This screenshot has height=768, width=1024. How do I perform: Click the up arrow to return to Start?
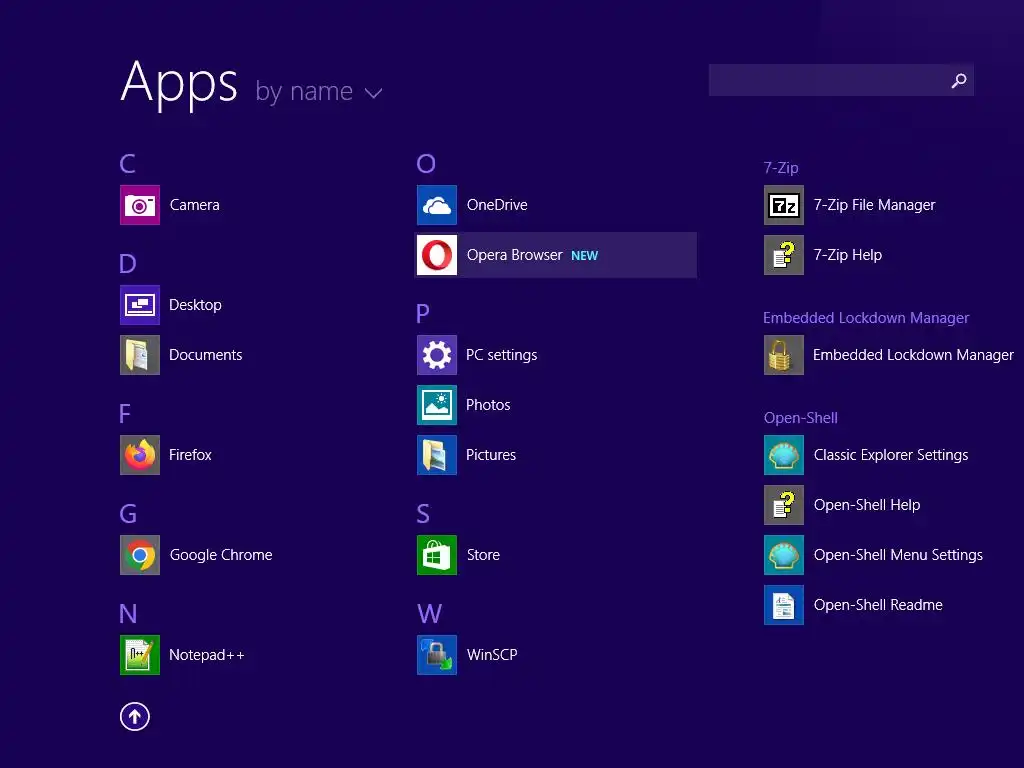pos(135,717)
